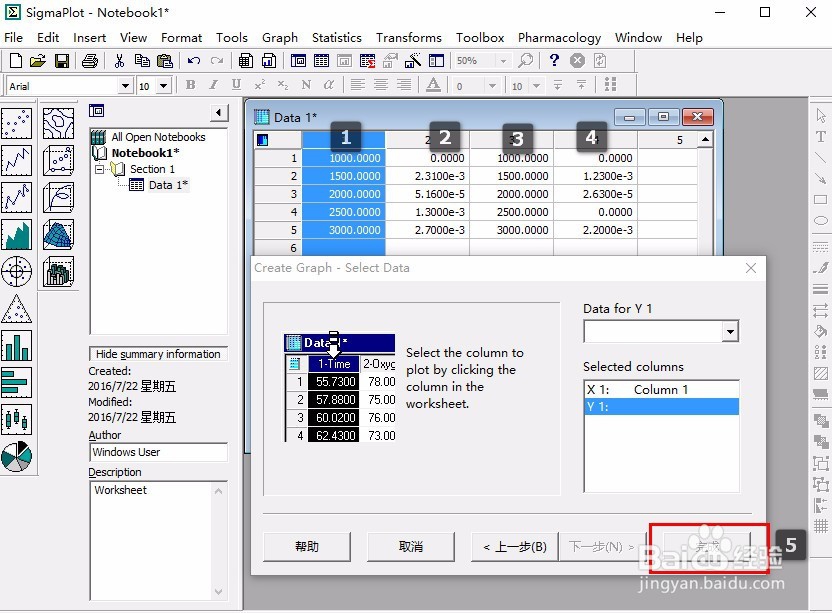Select the Box plot graph type
The height and width of the screenshot is (613, 832).
[x=16, y=420]
